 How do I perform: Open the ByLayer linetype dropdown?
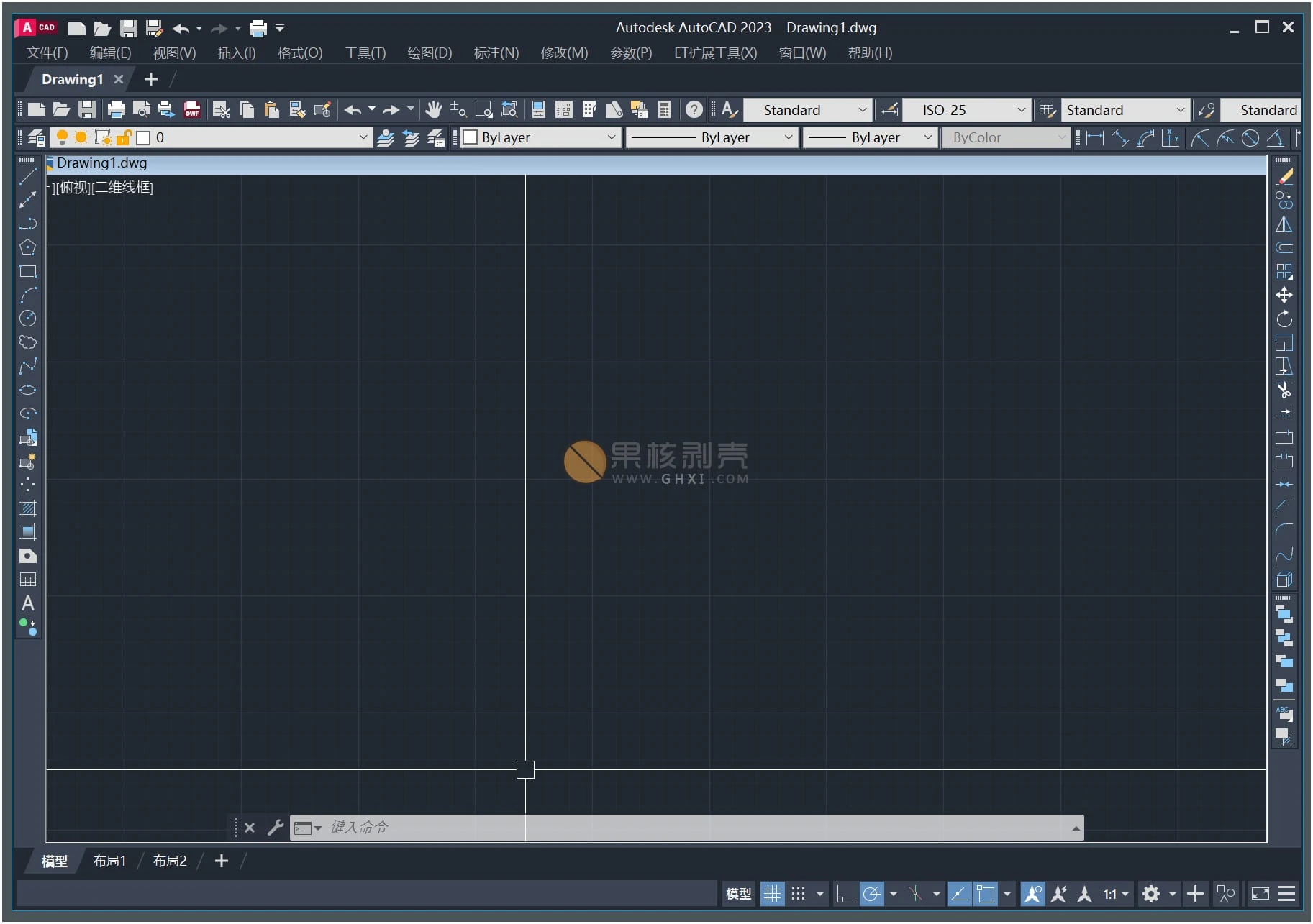tap(712, 137)
